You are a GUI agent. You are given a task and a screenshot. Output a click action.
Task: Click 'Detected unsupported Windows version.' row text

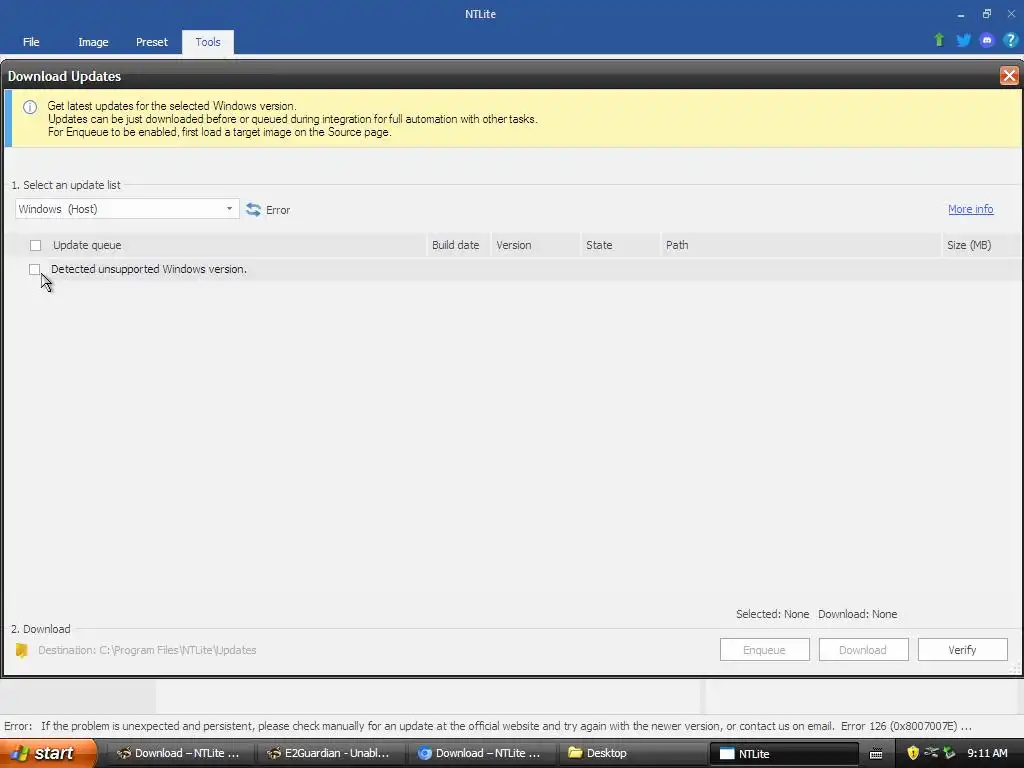click(149, 269)
